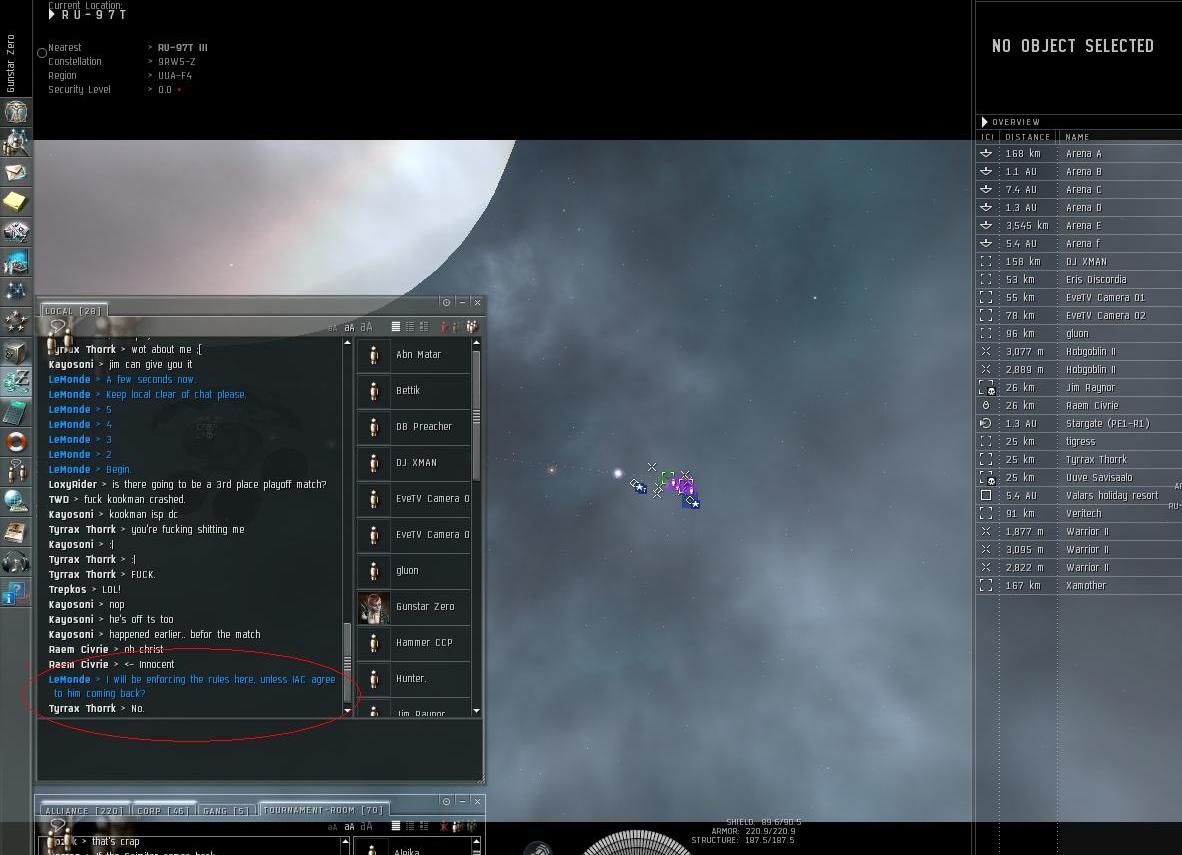Select DB Preacher in Local member list
Viewport: 1182px width, 855px height.
point(413,427)
